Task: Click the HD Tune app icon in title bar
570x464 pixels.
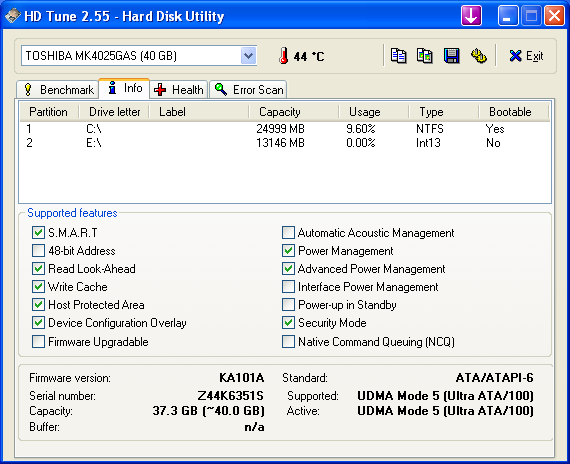Action: pos(12,16)
